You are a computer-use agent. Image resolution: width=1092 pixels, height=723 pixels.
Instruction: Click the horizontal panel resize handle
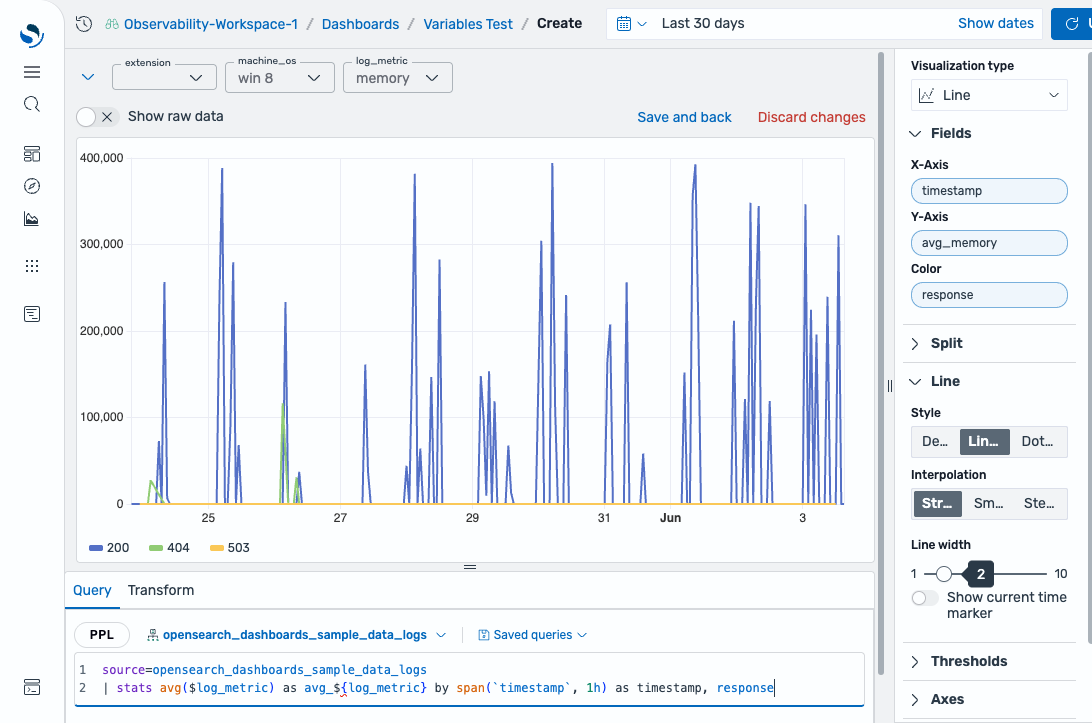tap(470, 567)
